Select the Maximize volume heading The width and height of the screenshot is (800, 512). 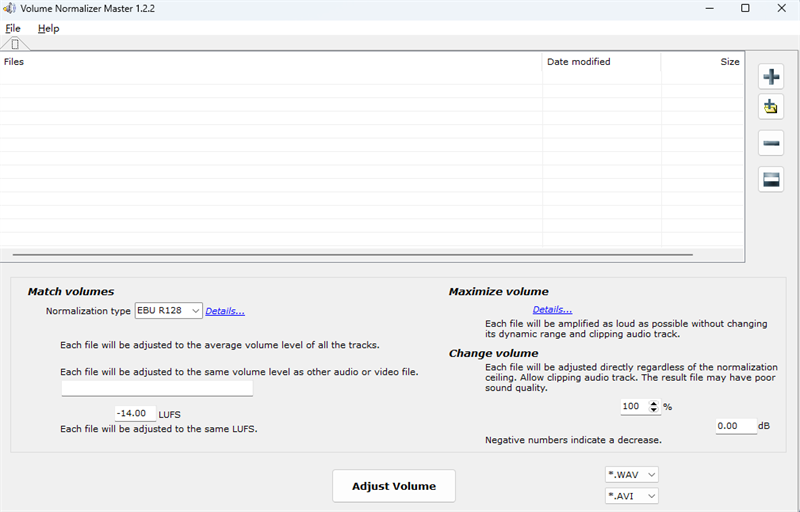(x=498, y=292)
